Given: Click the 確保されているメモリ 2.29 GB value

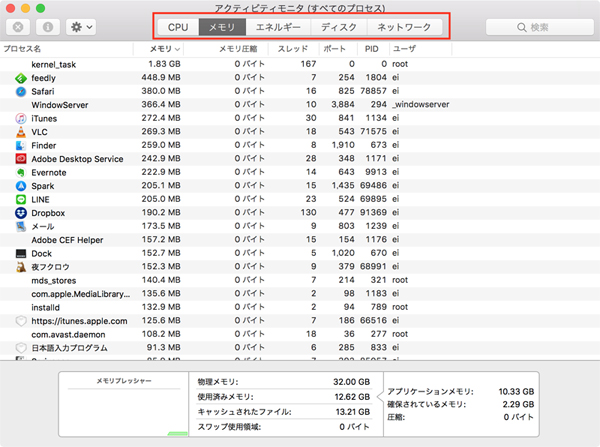Looking at the screenshot, I should pyautogui.click(x=518, y=405).
